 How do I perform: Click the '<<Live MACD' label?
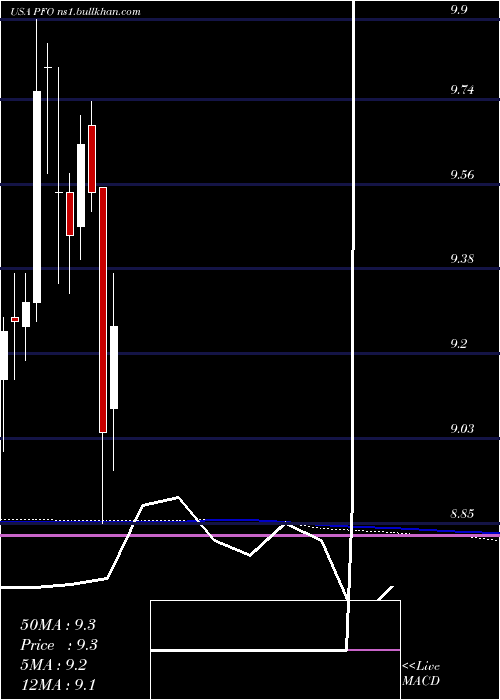pos(421,674)
